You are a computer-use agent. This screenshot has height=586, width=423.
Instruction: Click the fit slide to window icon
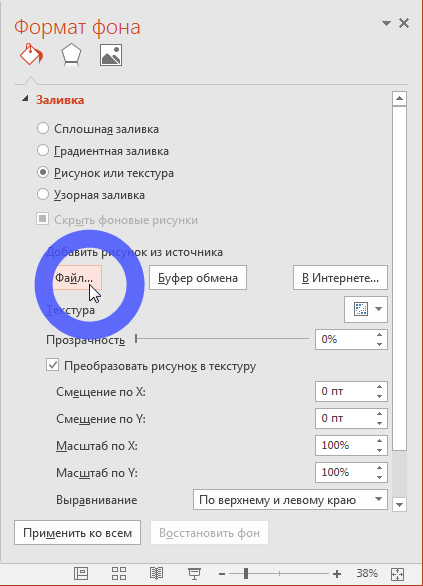point(397,574)
